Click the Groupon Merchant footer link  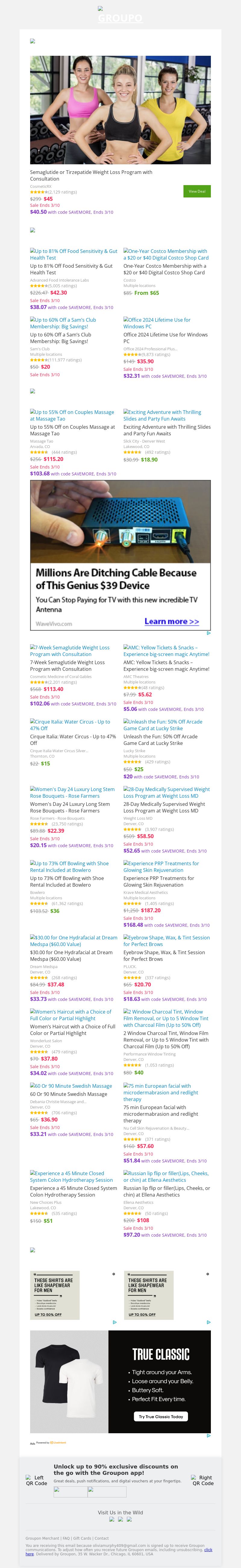coord(42,1538)
